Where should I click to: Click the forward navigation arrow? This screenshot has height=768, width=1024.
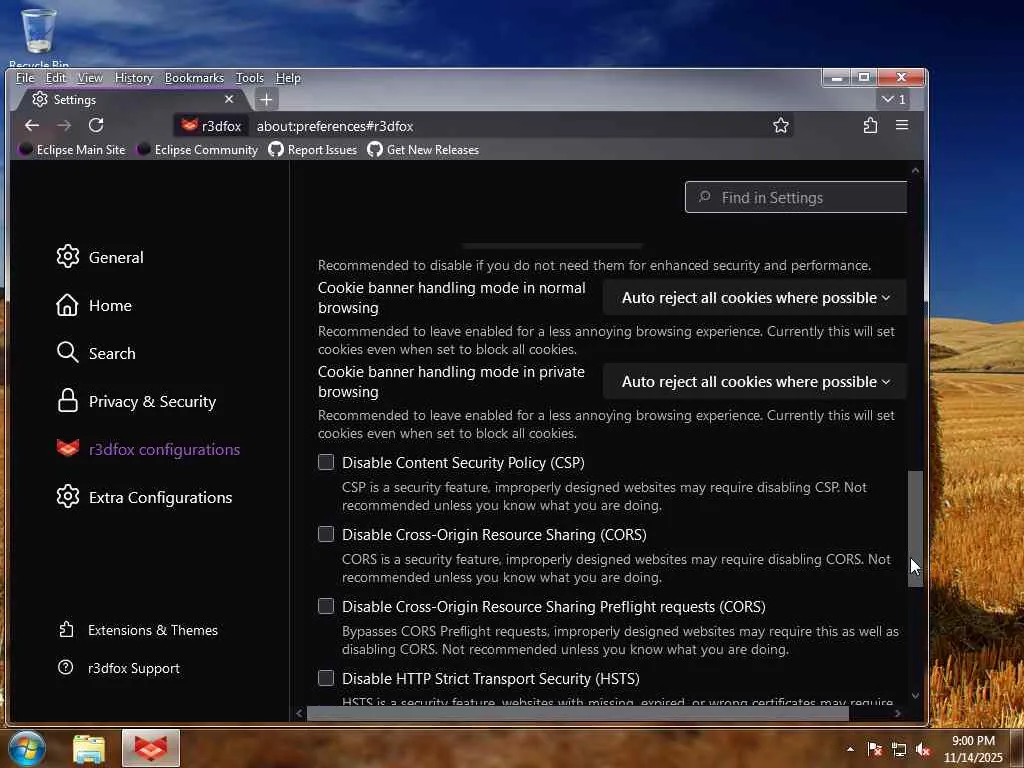(64, 125)
